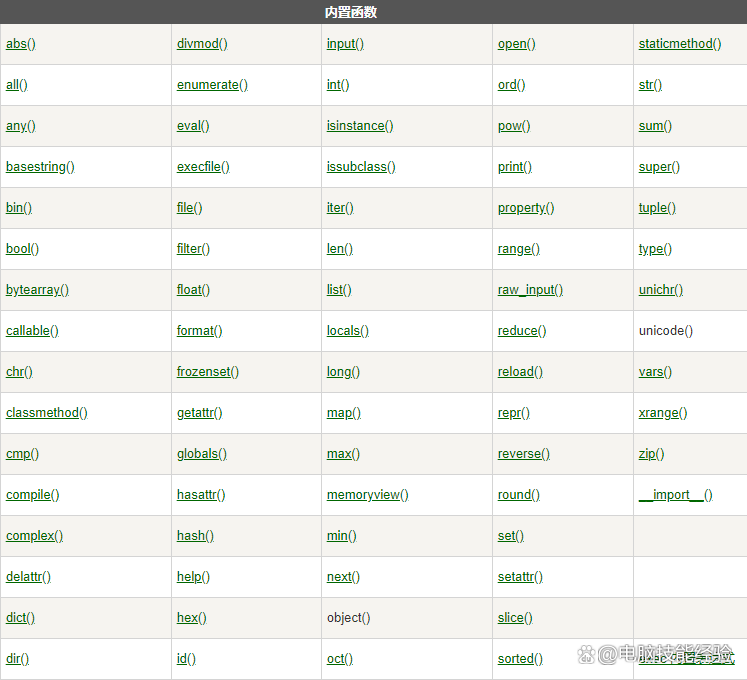Follow the ord() link
The height and width of the screenshot is (680, 747).
511,85
